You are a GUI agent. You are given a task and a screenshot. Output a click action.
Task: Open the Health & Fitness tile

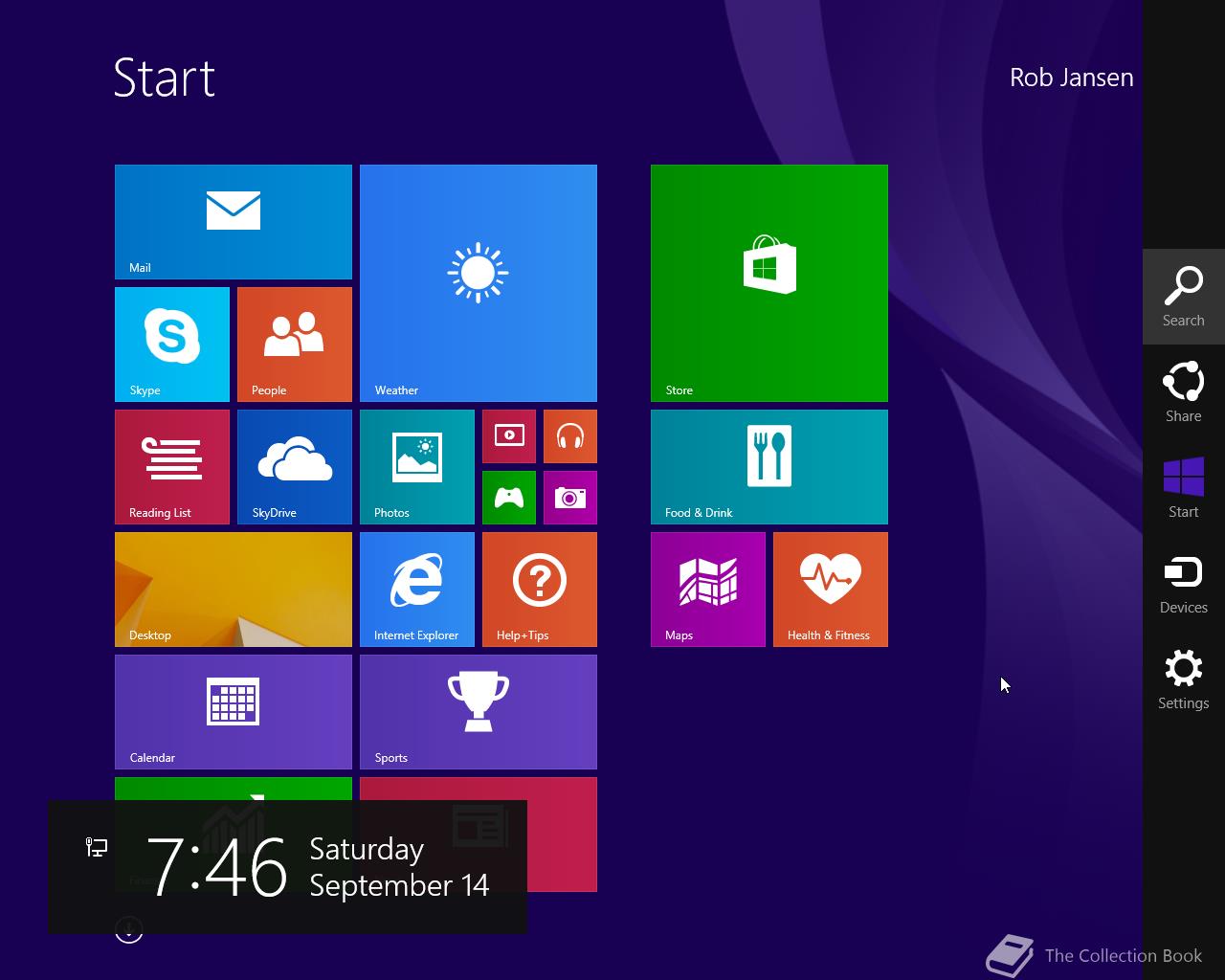(x=831, y=590)
